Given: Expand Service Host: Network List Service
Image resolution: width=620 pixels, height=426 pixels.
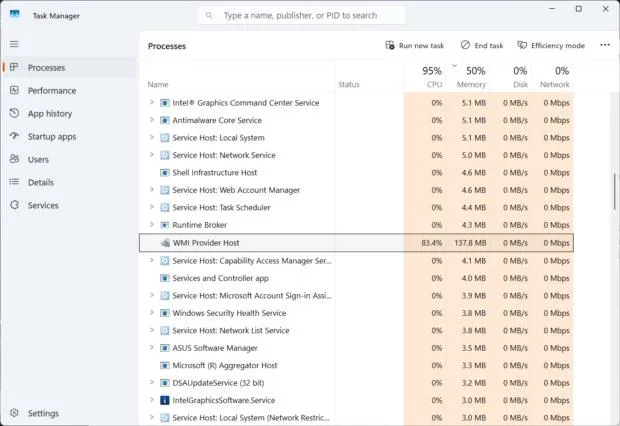Looking at the screenshot, I should coord(151,329).
